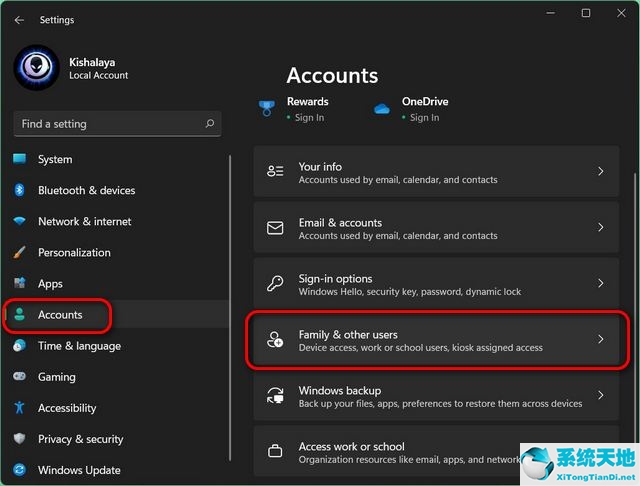Click the Apps icon in sidebar
The width and height of the screenshot is (640, 486).
[x=19, y=282]
